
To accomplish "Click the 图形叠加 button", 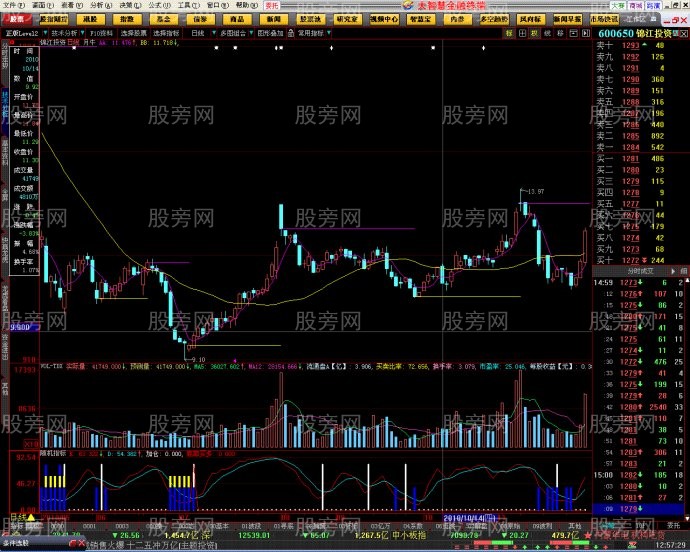I will pyautogui.click(x=270, y=33).
